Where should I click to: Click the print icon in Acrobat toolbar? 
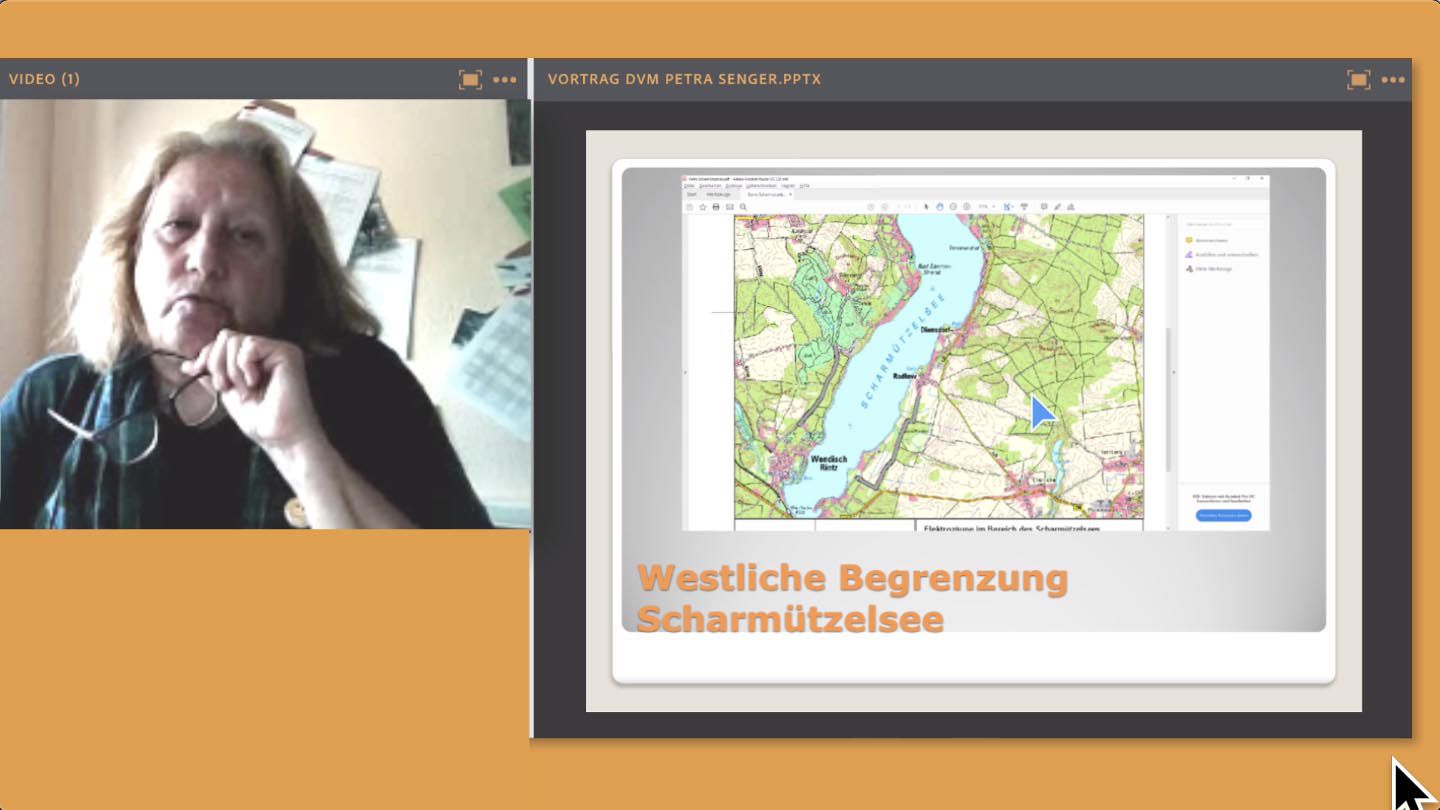point(716,207)
